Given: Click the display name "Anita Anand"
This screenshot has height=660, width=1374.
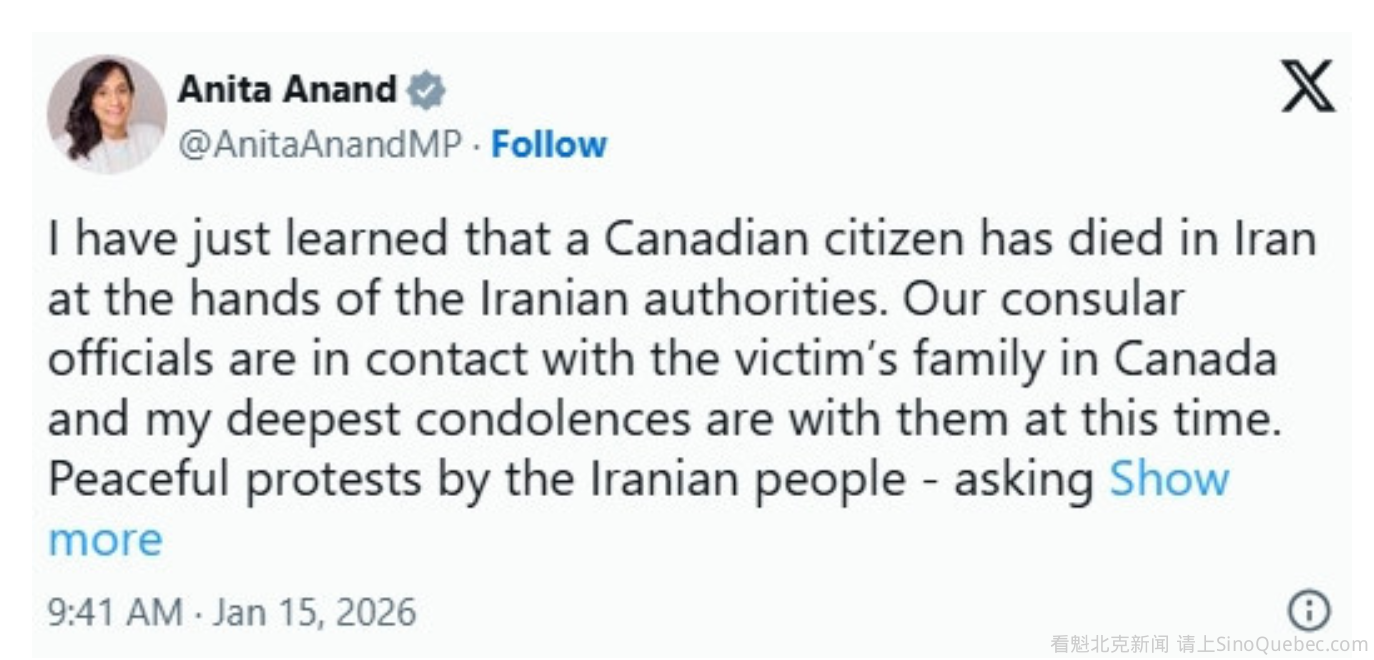Looking at the screenshot, I should point(287,90).
